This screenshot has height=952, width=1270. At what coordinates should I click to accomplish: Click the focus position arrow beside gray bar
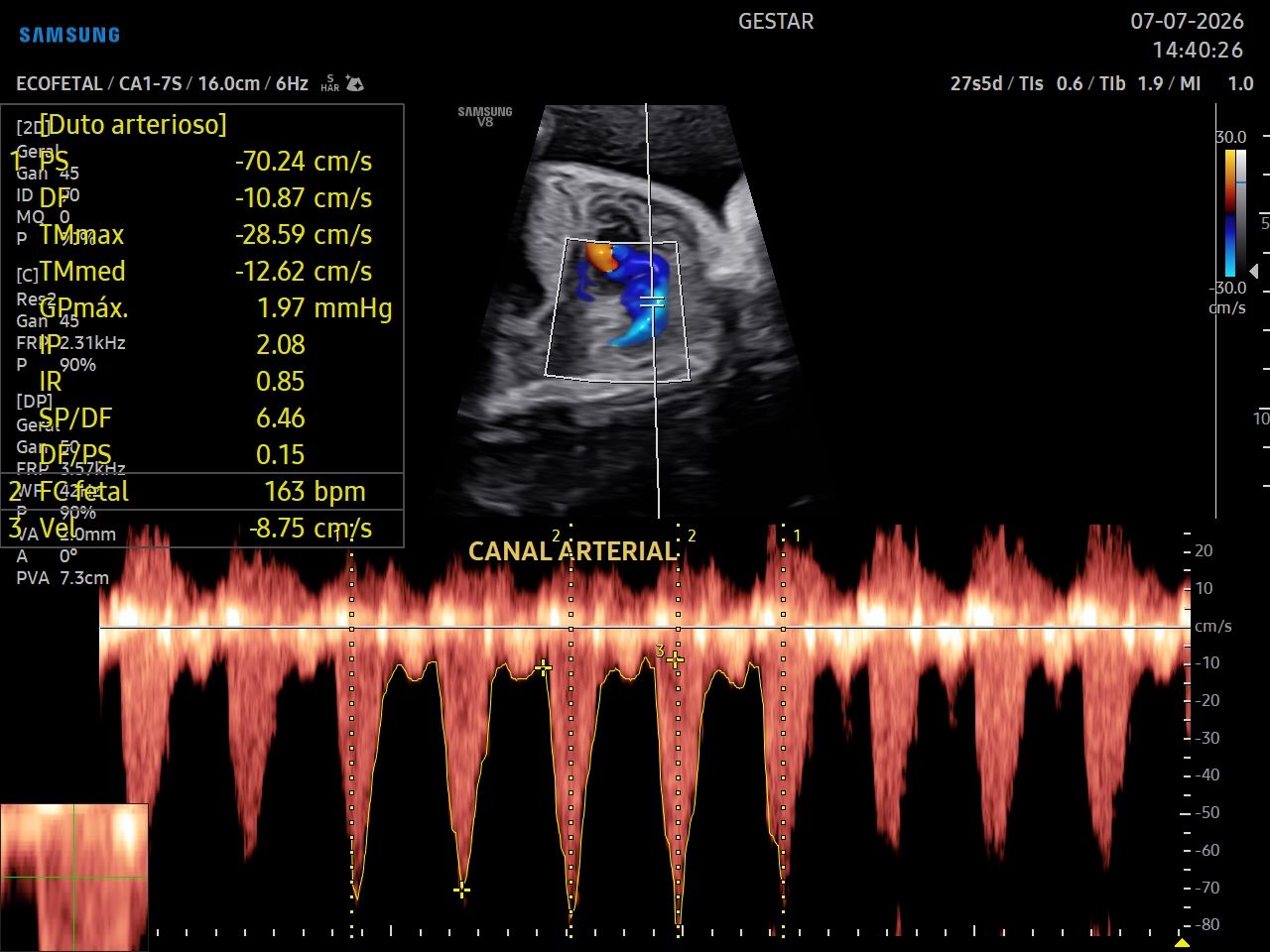point(1254,271)
